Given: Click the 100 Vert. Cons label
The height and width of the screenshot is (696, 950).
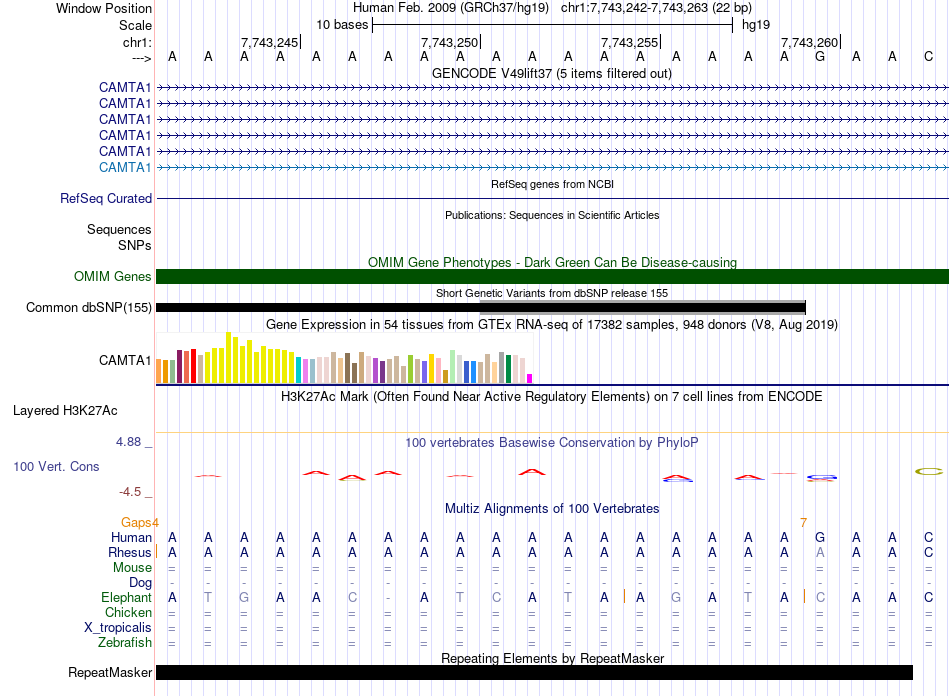Looking at the screenshot, I should pyautogui.click(x=56, y=467).
